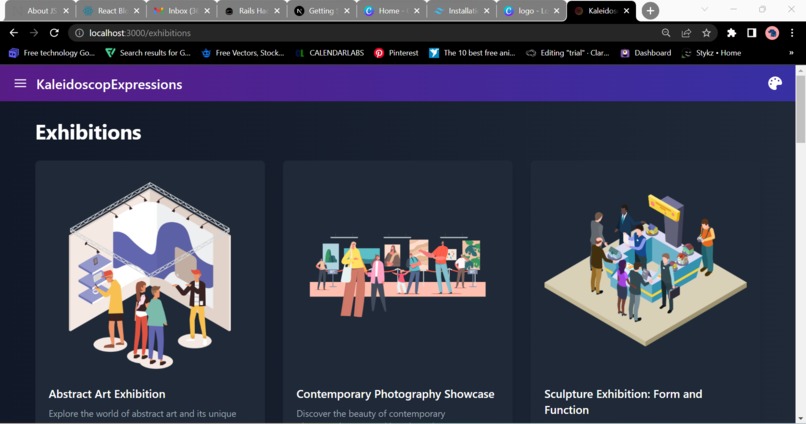
Task: Open the Chrome three-dot menu
Action: pos(792,33)
